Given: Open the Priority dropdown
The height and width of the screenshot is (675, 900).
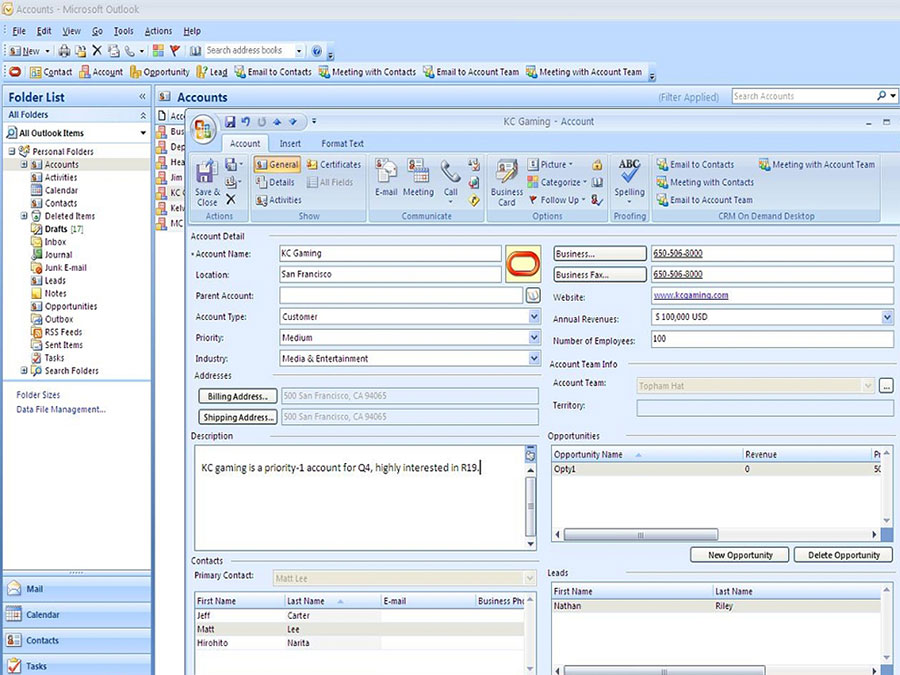Looking at the screenshot, I should (534, 338).
